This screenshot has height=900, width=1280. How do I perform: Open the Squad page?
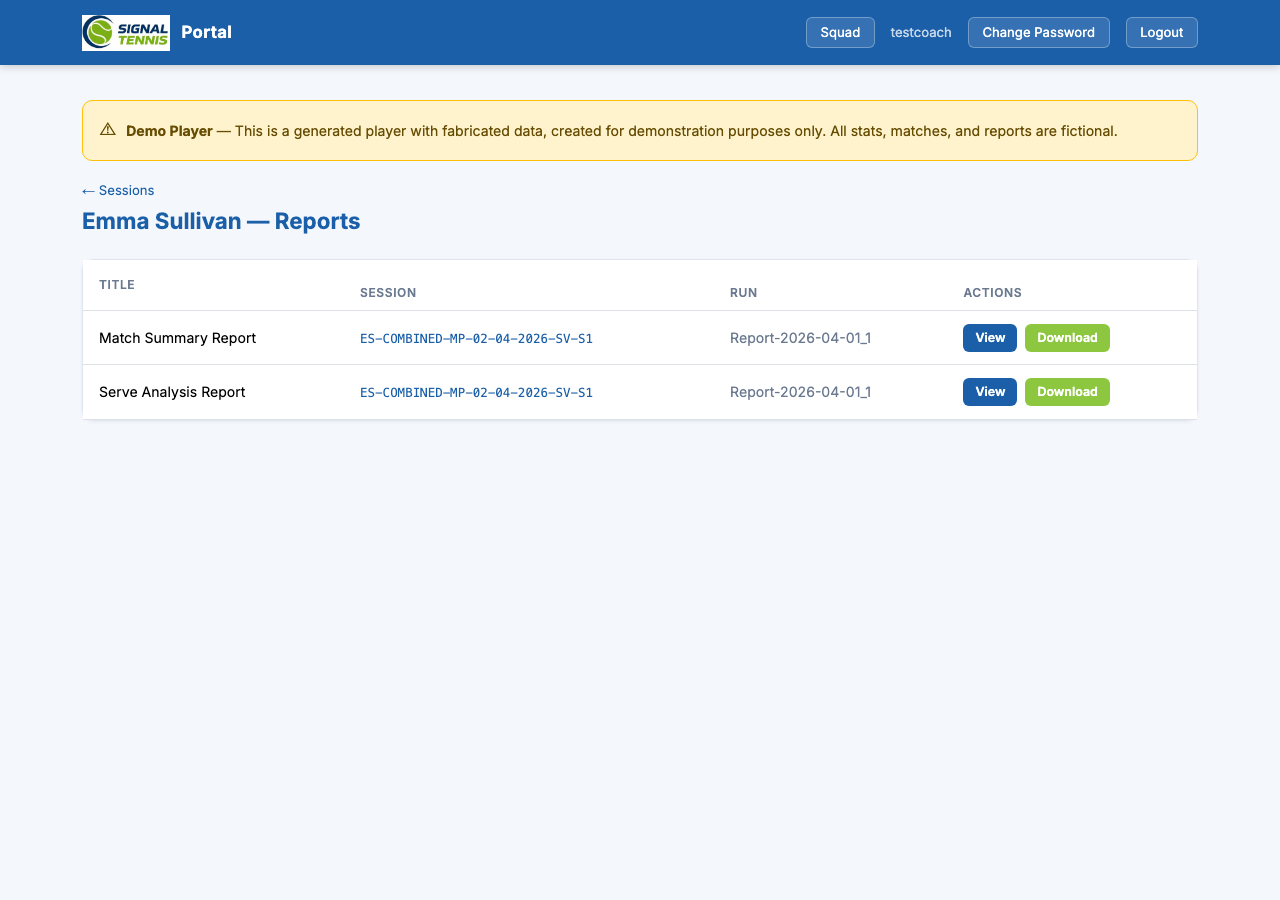coord(839,32)
